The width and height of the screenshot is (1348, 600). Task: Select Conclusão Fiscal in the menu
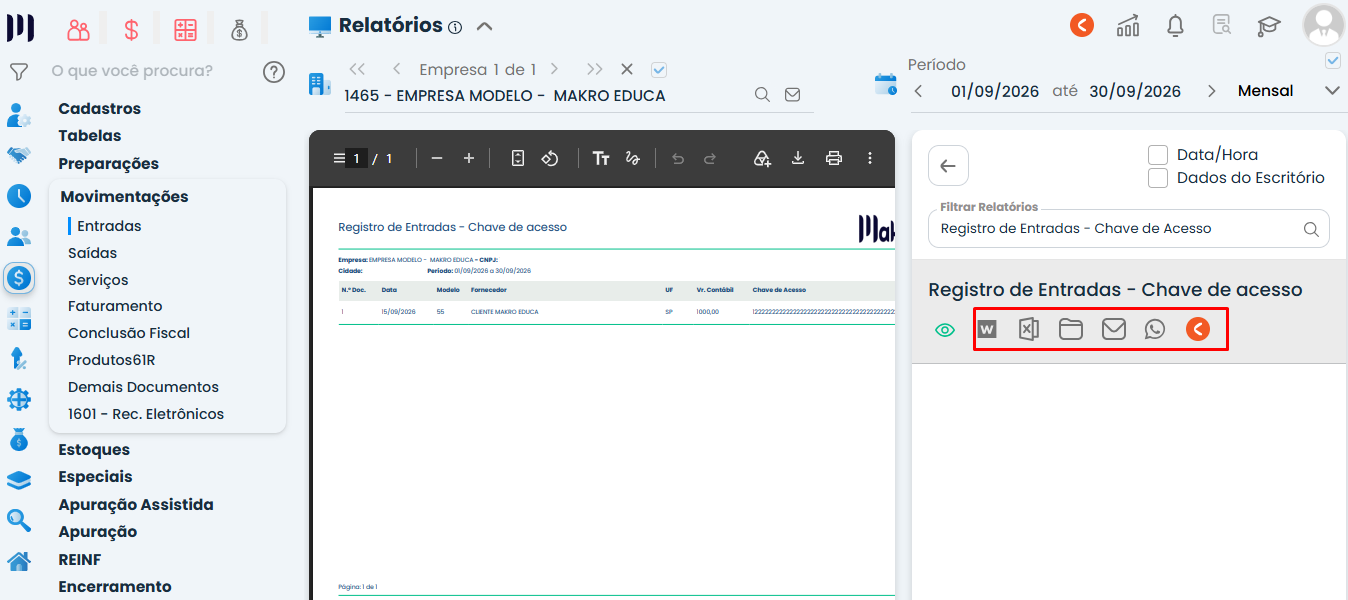click(x=129, y=333)
